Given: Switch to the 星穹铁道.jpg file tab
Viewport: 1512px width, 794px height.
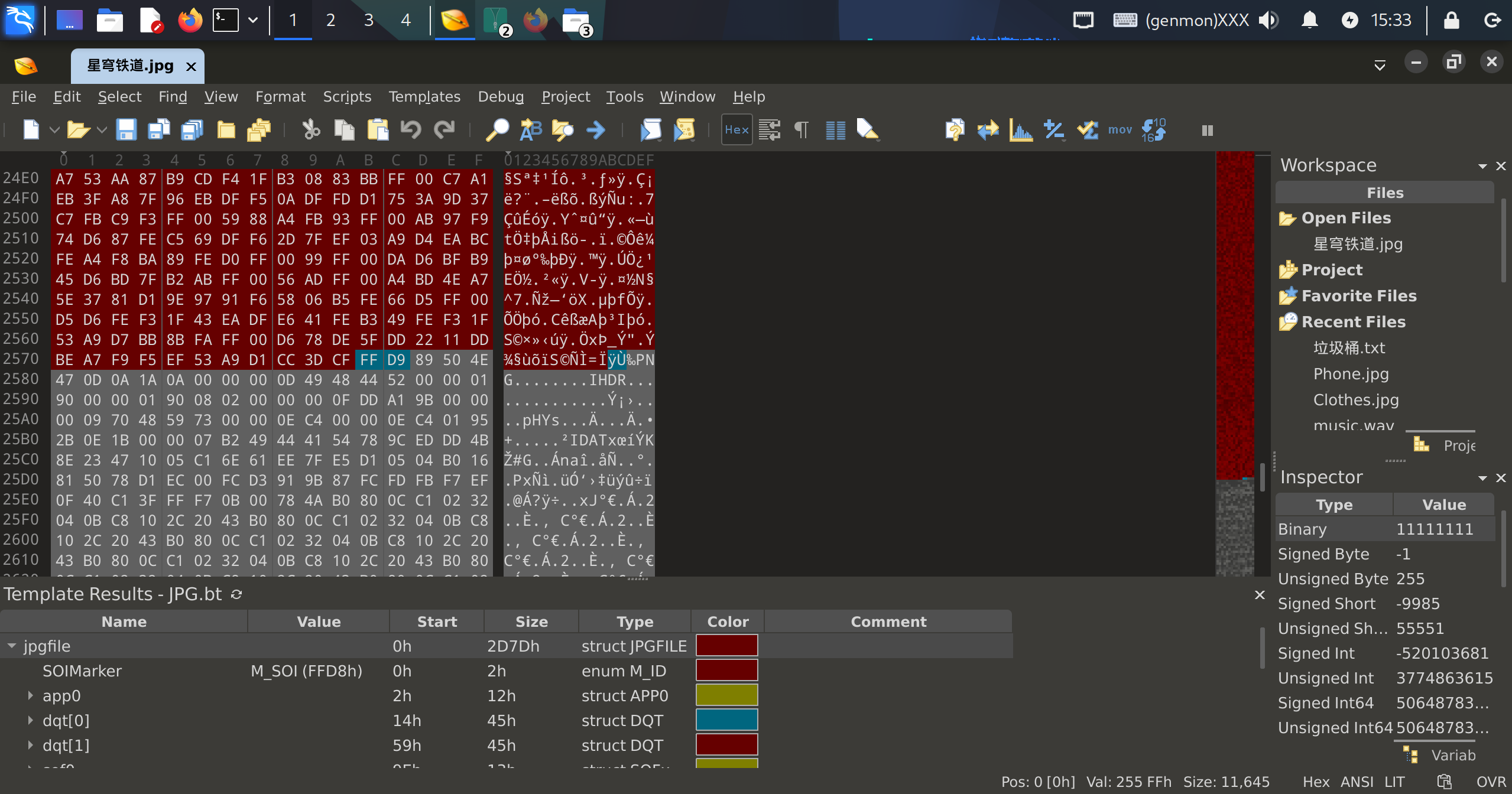Looking at the screenshot, I should point(131,66).
